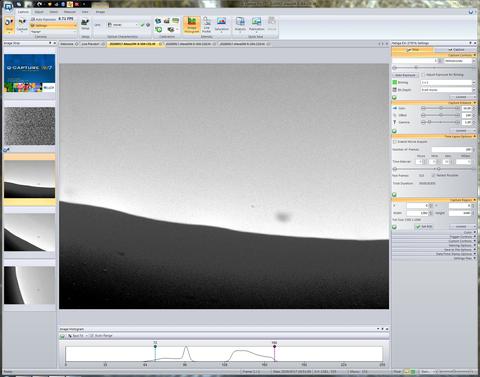Screen dimensions: 480x377
Task: Click the Gamma slider
Action: pyautogui.click(x=440, y=122)
